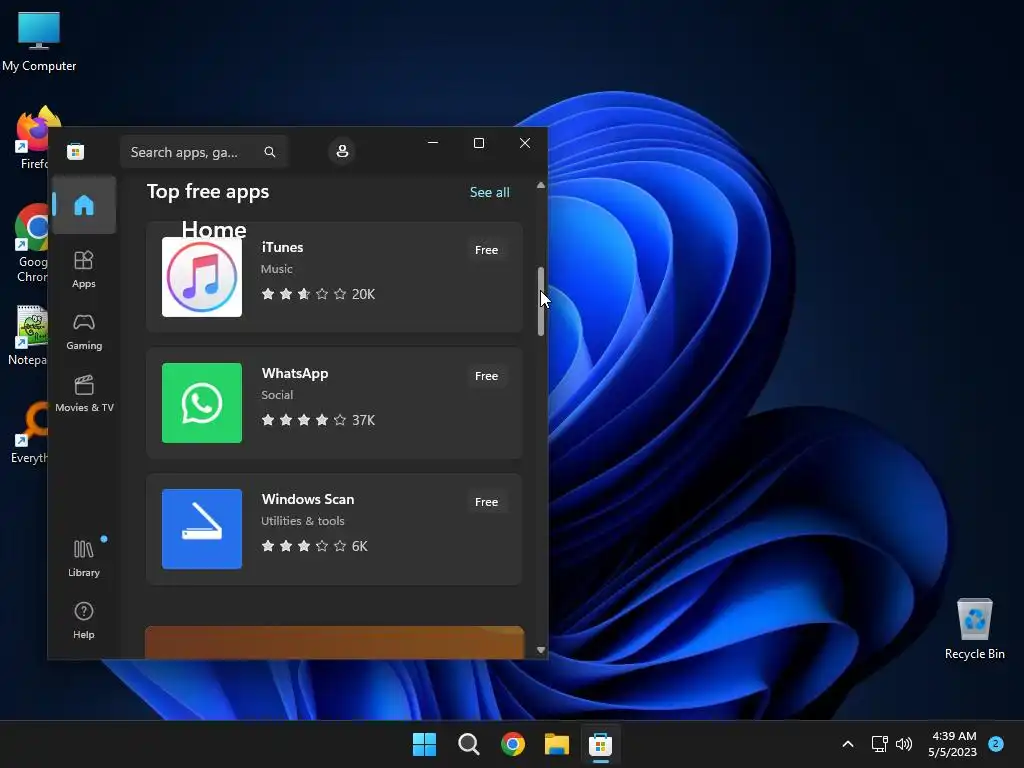Select Google Chrome desktop shortcut
The image size is (1024, 768).
coord(30,243)
